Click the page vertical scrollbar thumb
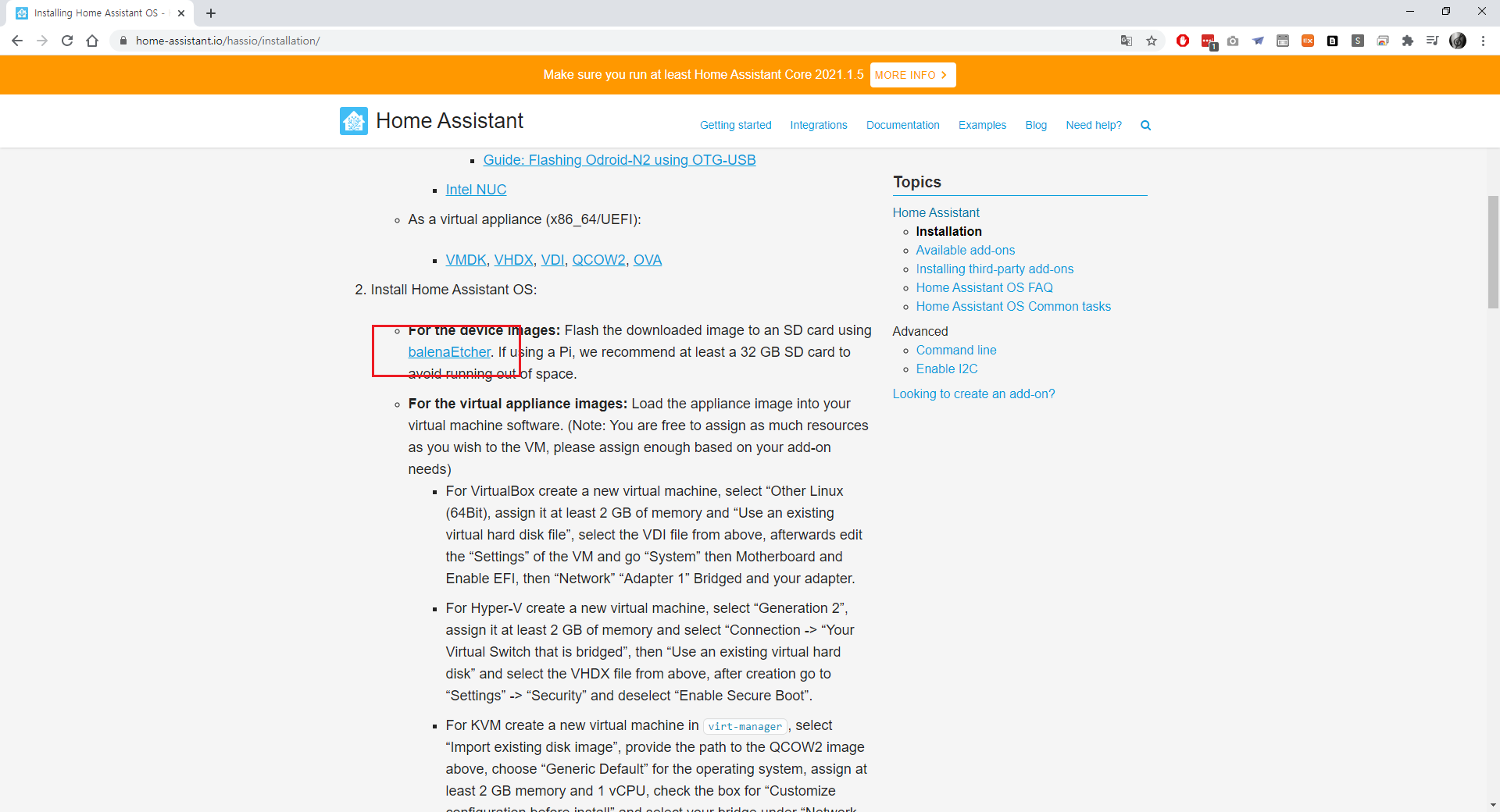The image size is (1500, 812). coord(1493,252)
